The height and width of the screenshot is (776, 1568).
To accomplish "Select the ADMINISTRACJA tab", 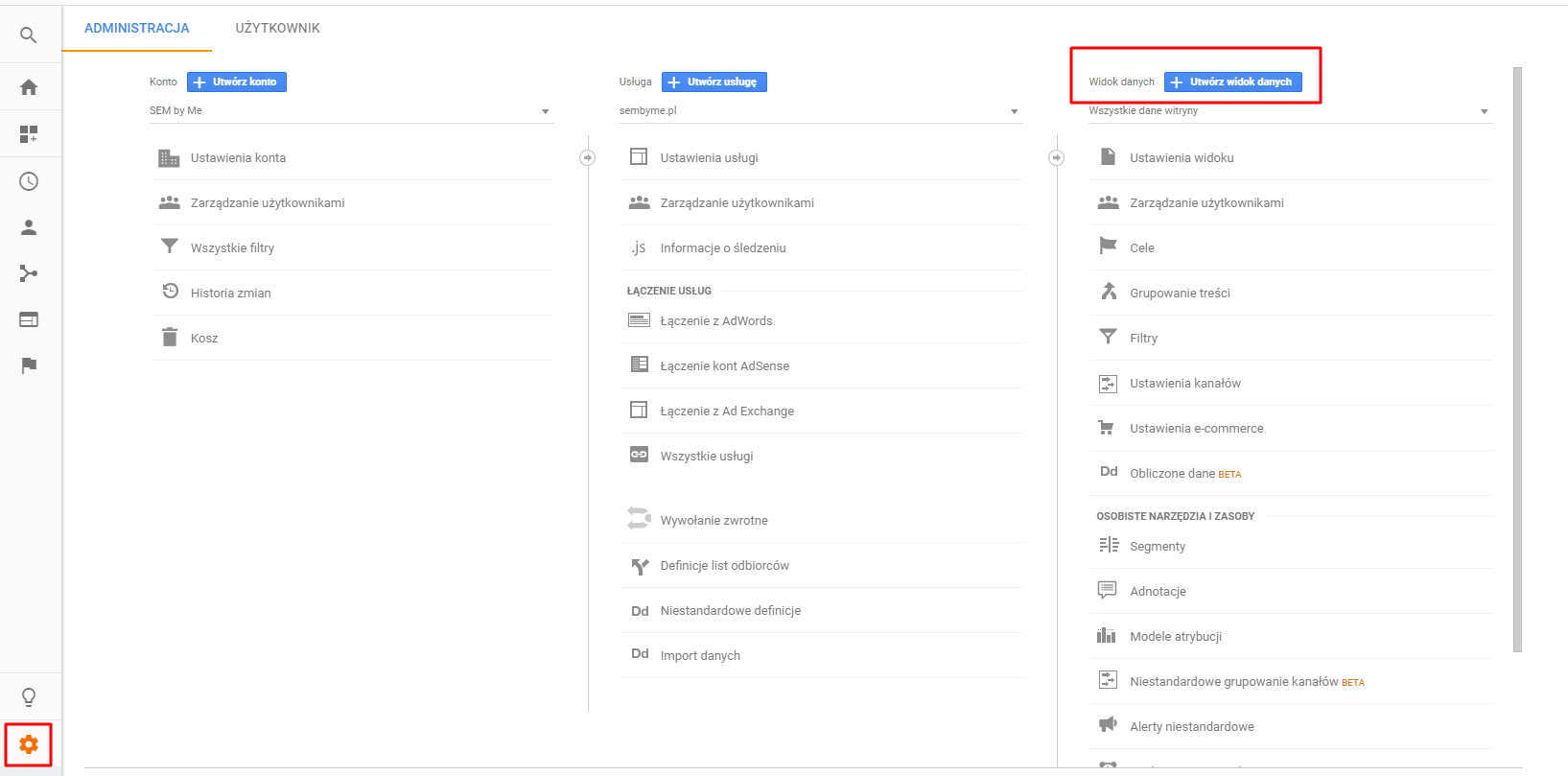I will coord(137,28).
